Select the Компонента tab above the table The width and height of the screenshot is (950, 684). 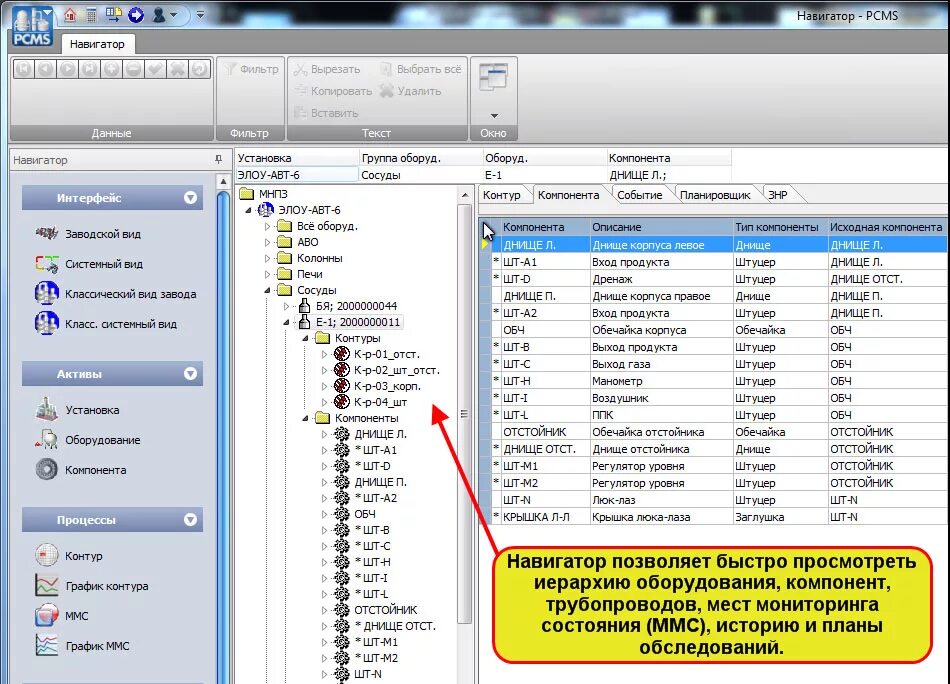[x=568, y=195]
